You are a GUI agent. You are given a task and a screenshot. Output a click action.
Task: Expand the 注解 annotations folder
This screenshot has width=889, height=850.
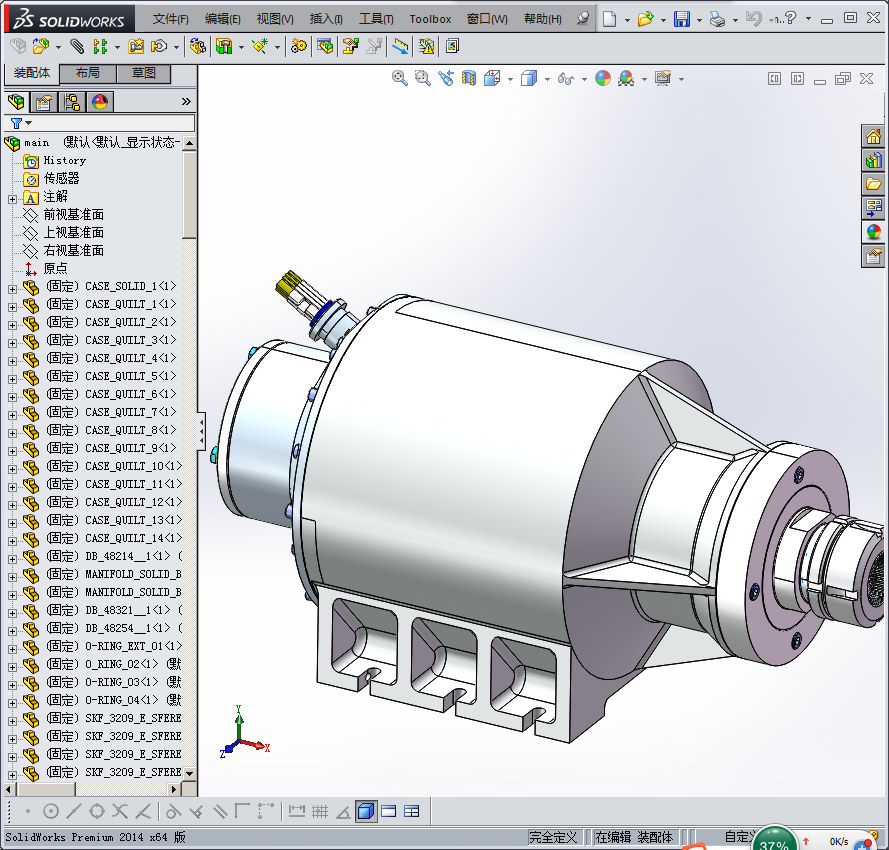pyautogui.click(x=12, y=197)
